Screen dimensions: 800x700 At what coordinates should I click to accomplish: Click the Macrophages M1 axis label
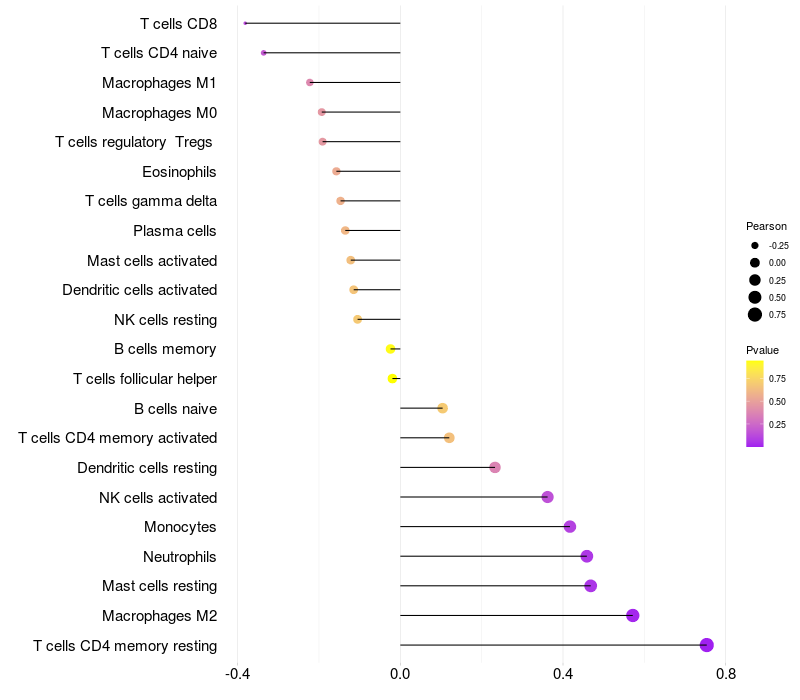159,82
